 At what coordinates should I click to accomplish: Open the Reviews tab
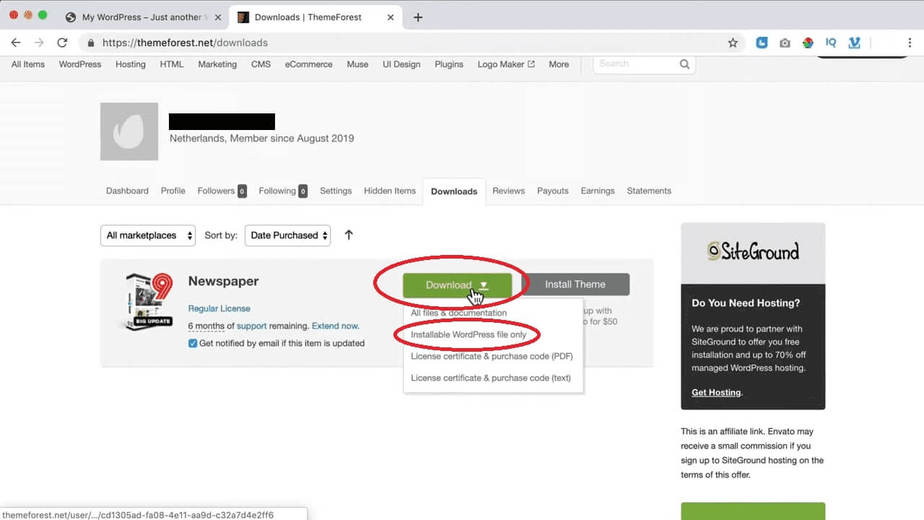[509, 191]
